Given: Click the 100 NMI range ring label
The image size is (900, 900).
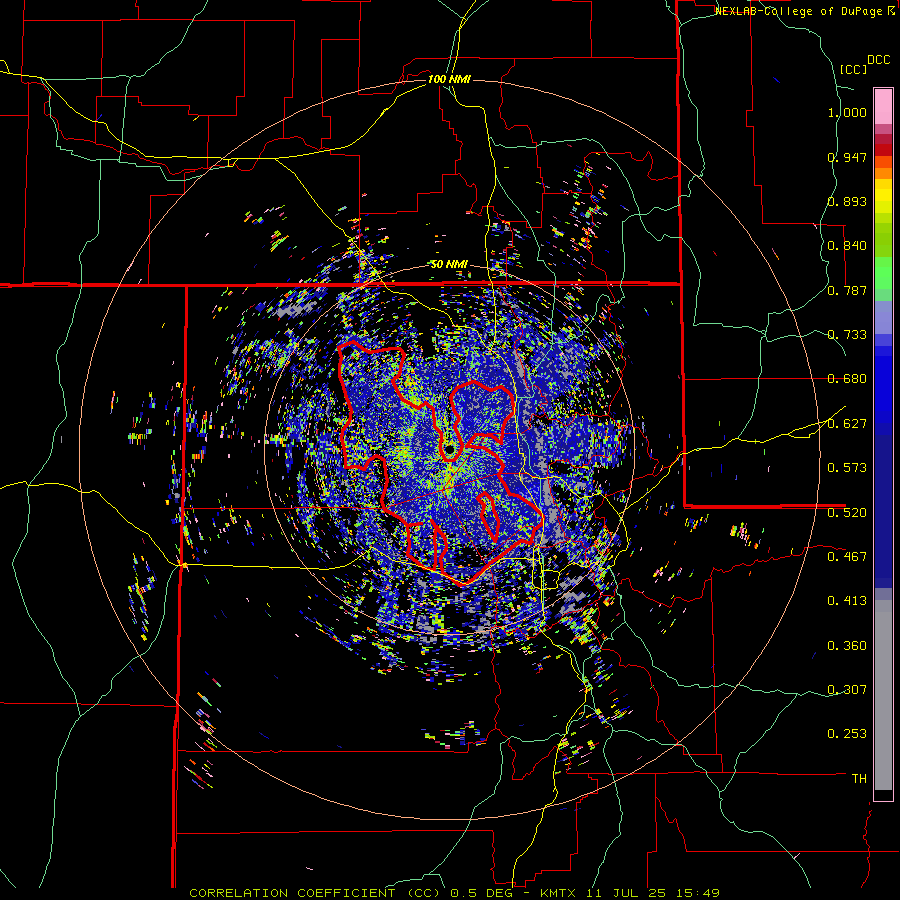Looking at the screenshot, I should coord(449,79).
